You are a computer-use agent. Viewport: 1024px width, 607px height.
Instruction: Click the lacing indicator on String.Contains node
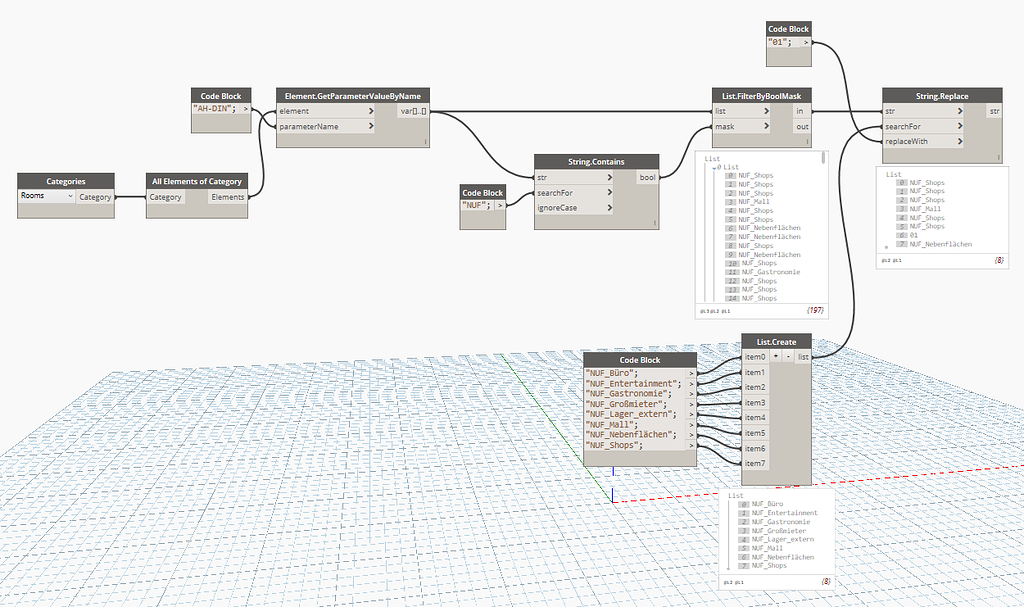click(x=655, y=222)
